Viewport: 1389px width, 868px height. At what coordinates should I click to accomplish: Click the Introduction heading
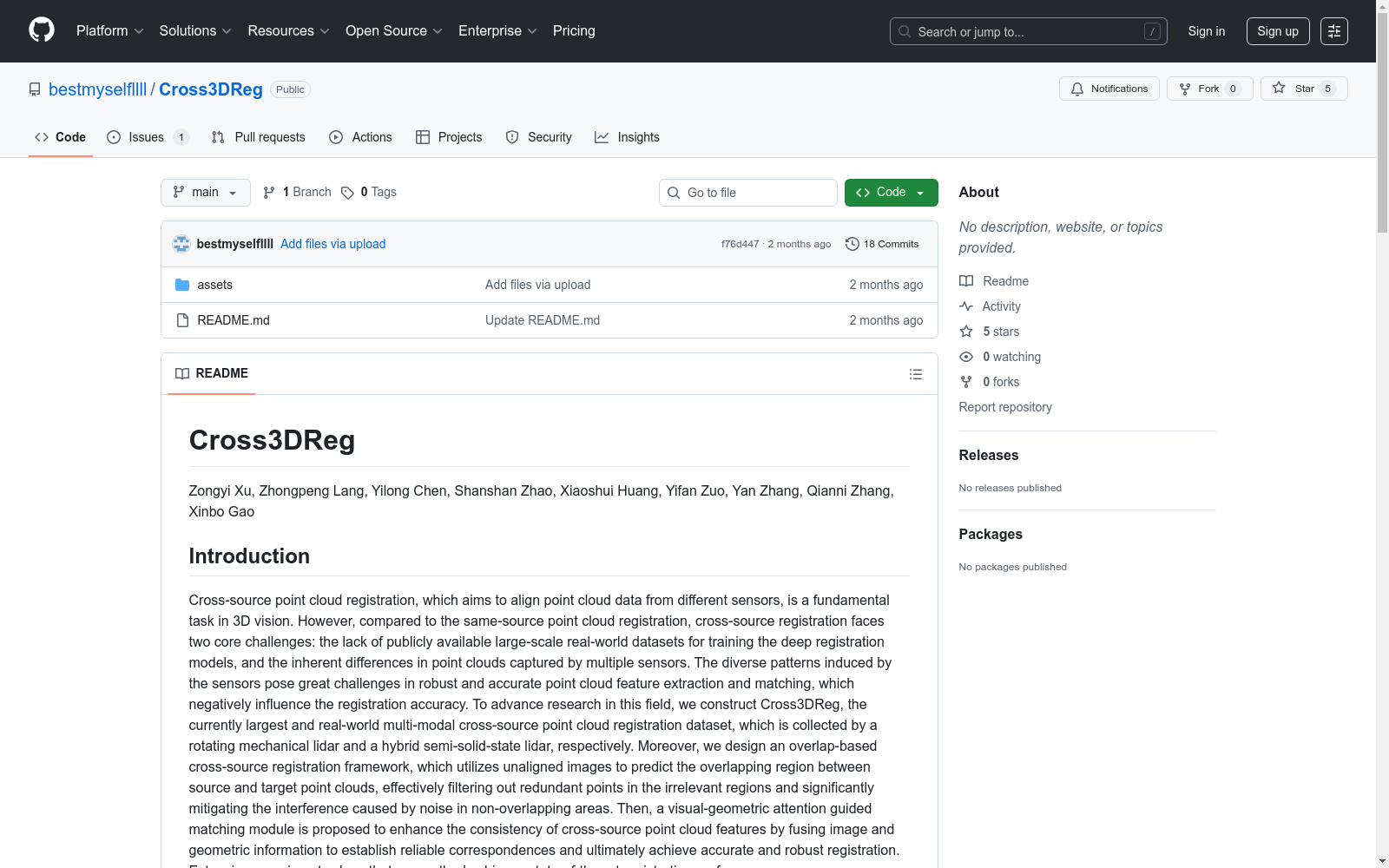(249, 556)
